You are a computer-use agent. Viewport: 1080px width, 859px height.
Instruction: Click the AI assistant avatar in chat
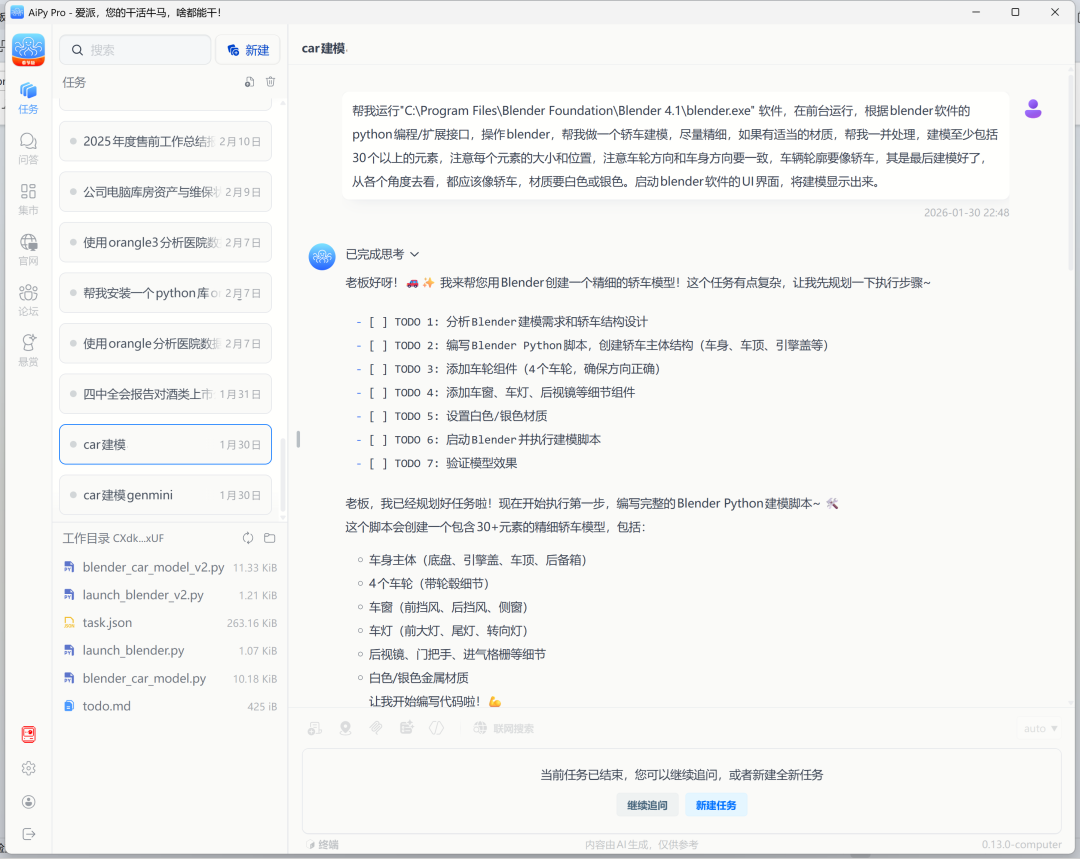(322, 256)
